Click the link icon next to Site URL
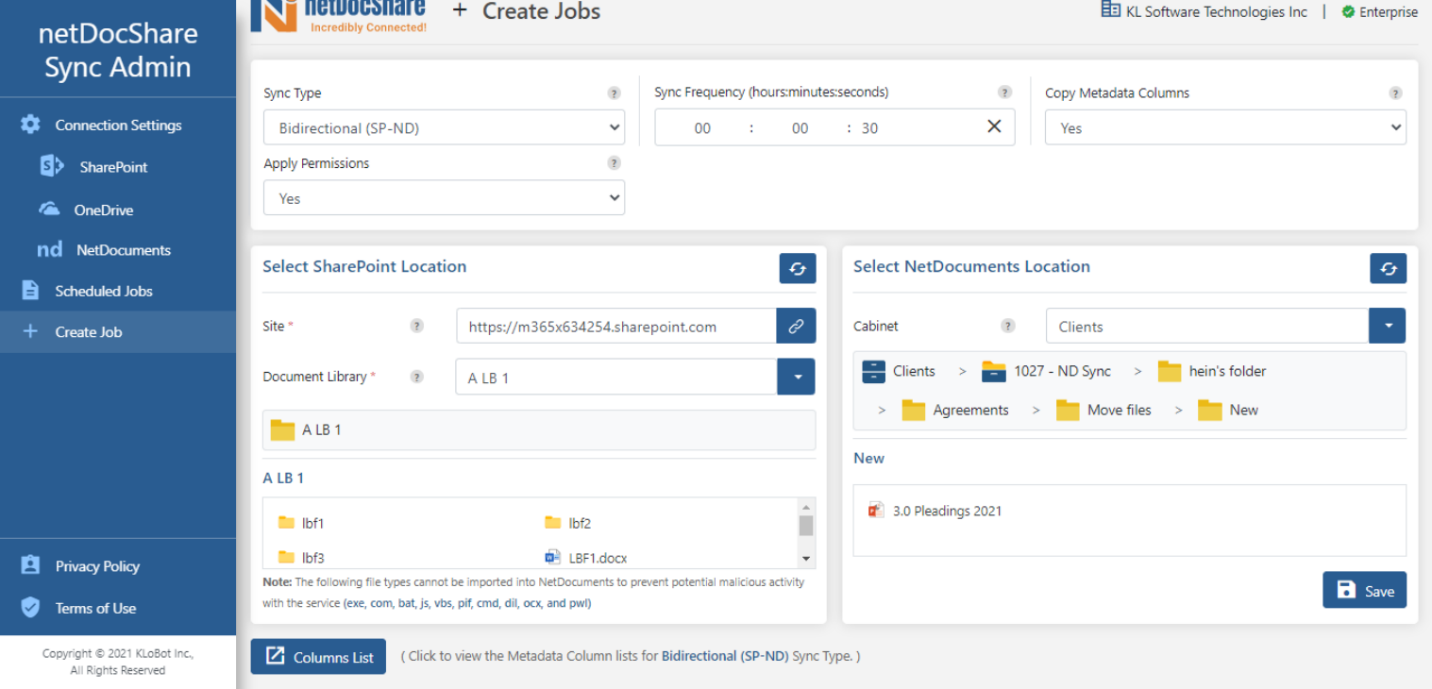 [x=796, y=326]
